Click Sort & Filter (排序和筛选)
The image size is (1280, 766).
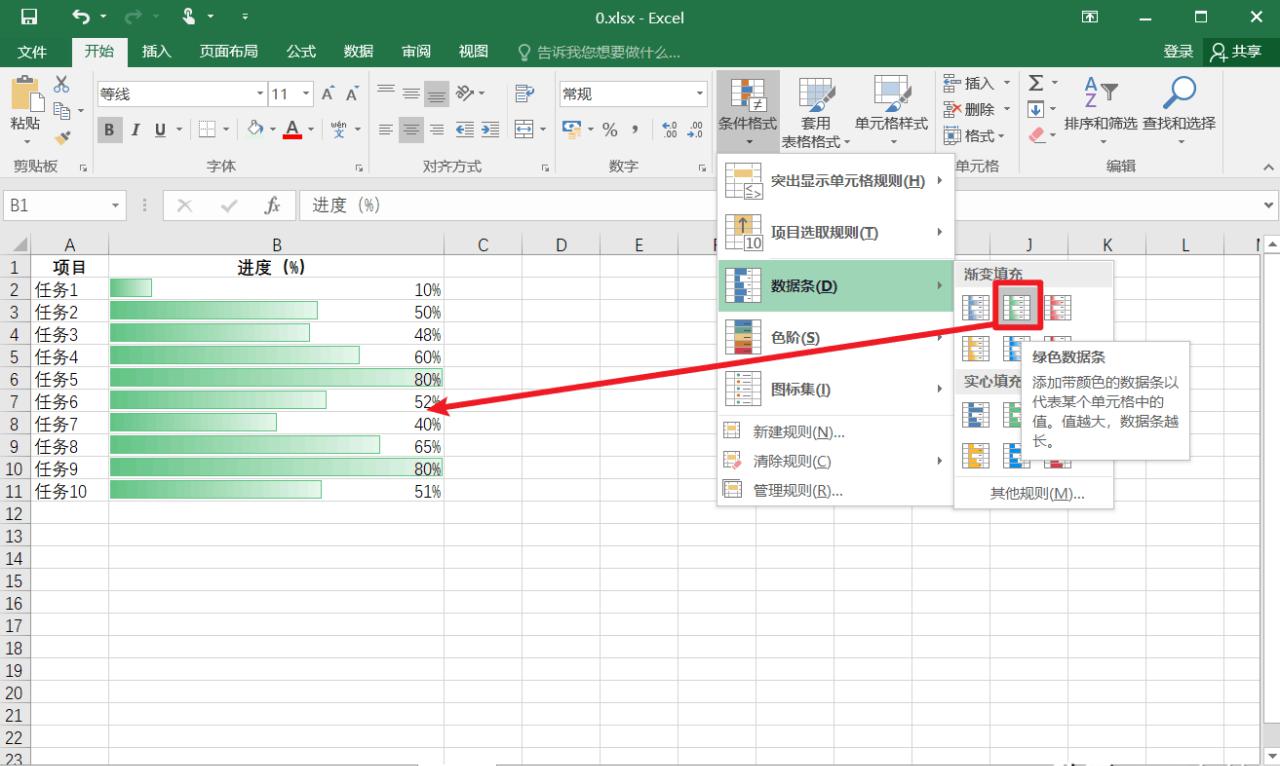[1100, 110]
